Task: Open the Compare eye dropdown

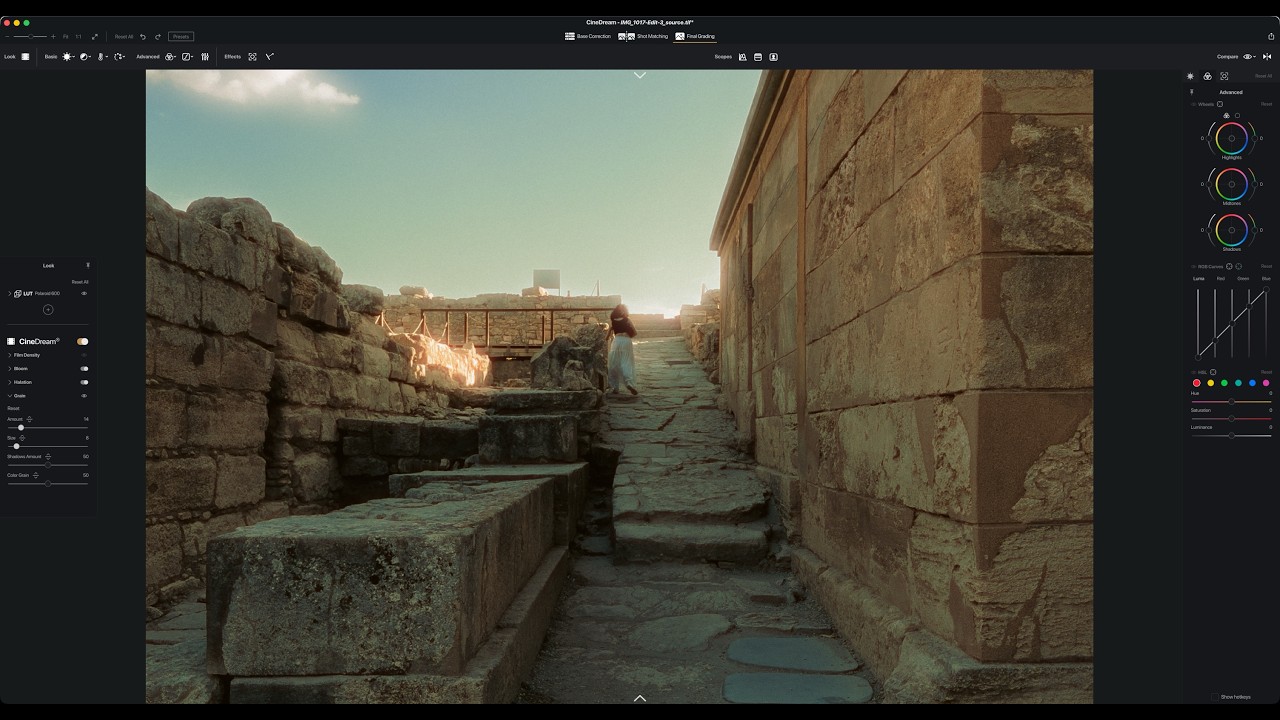Action: pyautogui.click(x=1250, y=57)
